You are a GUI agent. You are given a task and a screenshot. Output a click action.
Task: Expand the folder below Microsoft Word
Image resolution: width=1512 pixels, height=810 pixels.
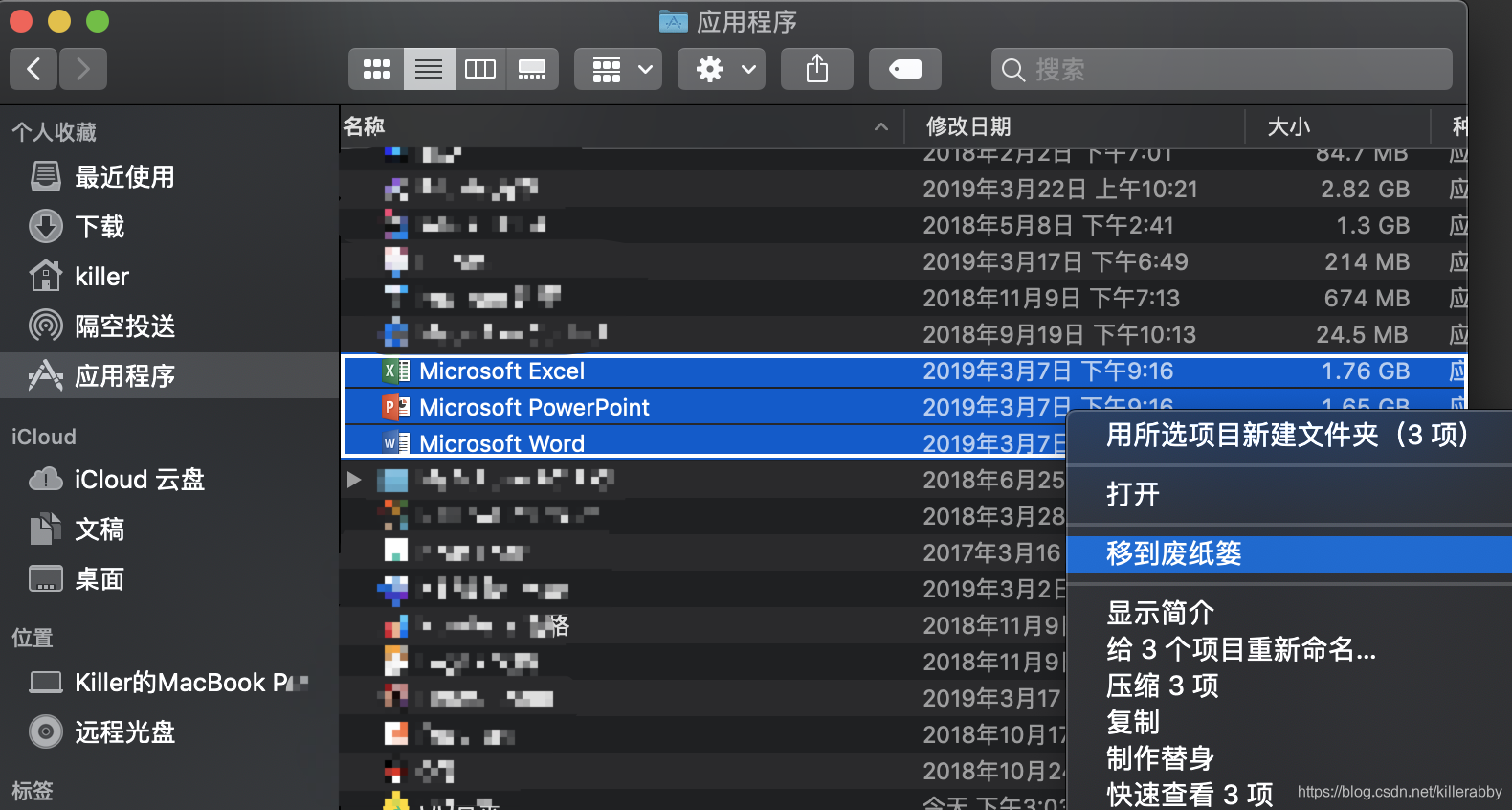coord(354,480)
